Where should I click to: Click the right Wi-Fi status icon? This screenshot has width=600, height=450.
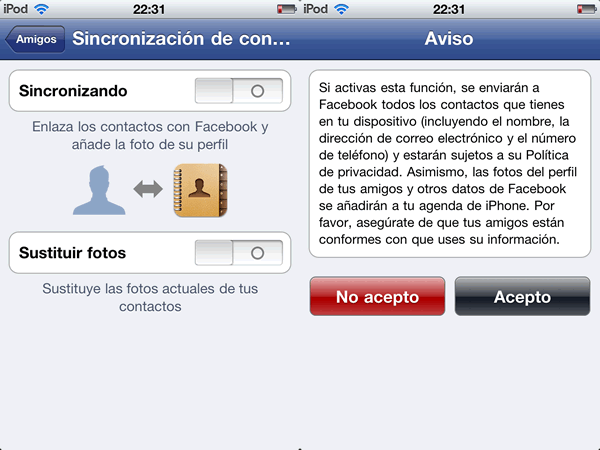[341, 9]
